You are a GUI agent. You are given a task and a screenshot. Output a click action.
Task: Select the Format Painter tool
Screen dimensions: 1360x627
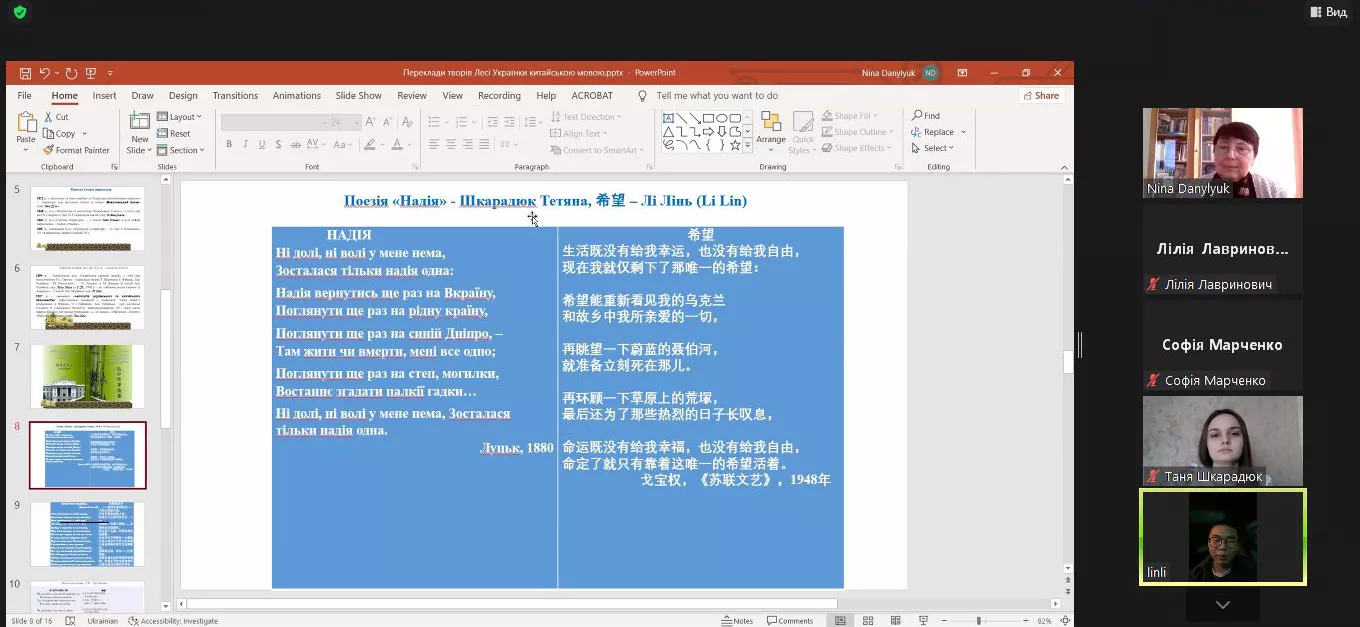point(76,150)
